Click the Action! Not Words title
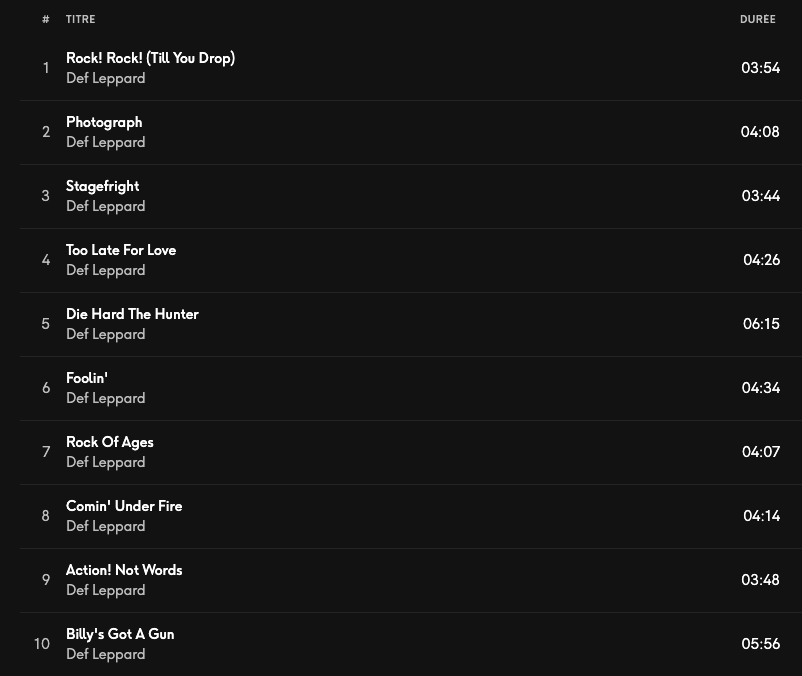Image resolution: width=802 pixels, height=676 pixels. coord(124,570)
